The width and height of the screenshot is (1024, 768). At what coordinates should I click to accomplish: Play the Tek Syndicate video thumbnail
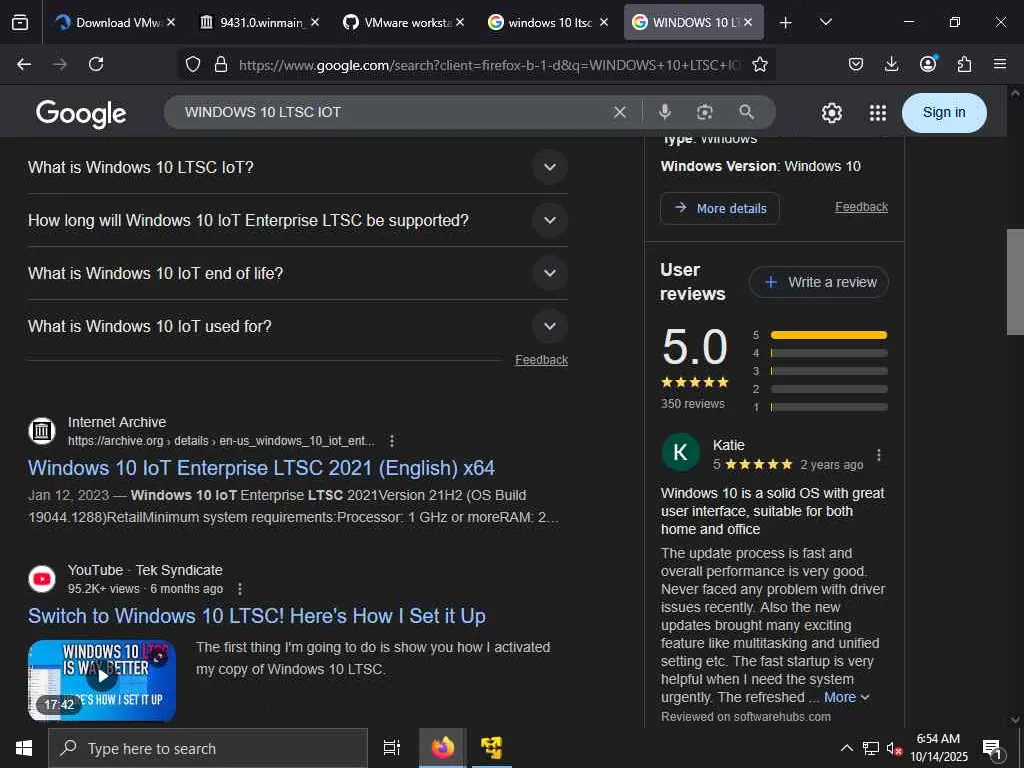point(102,680)
